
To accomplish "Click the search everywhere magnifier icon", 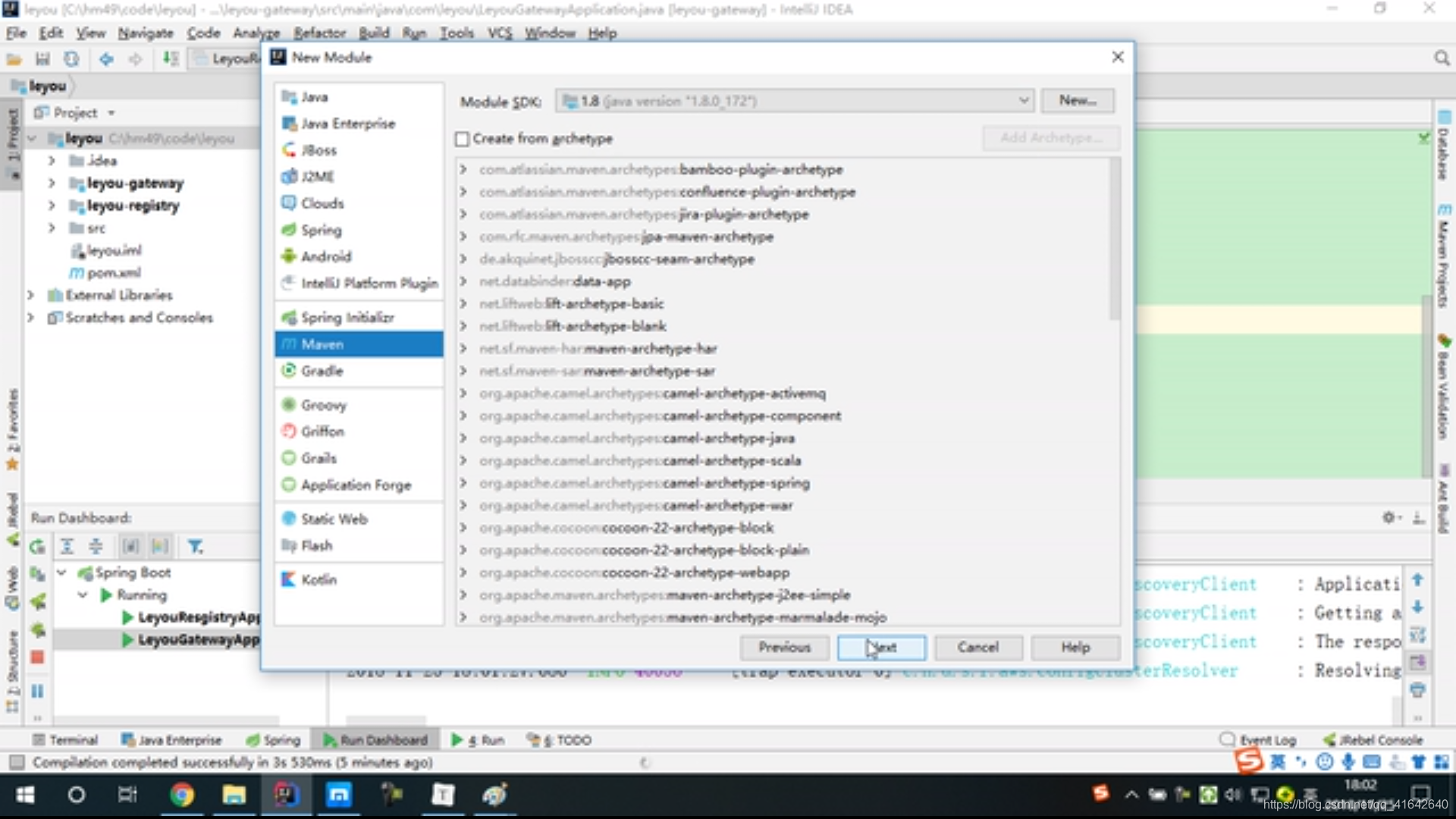I will coord(1442,58).
